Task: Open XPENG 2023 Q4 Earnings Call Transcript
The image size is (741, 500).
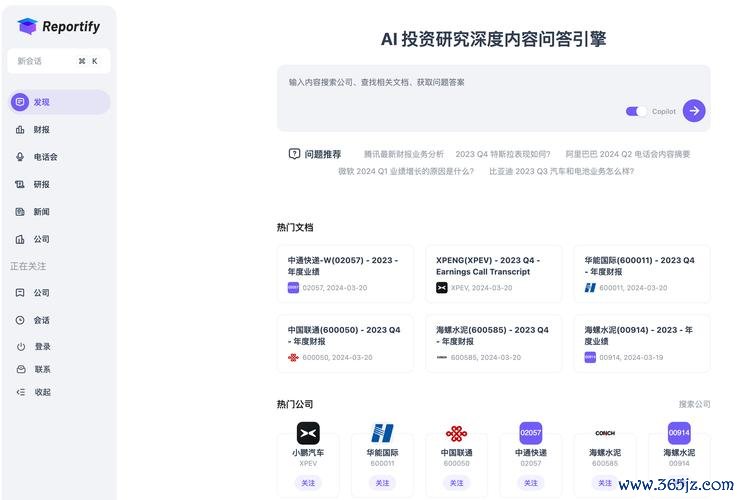Action: click(494, 274)
